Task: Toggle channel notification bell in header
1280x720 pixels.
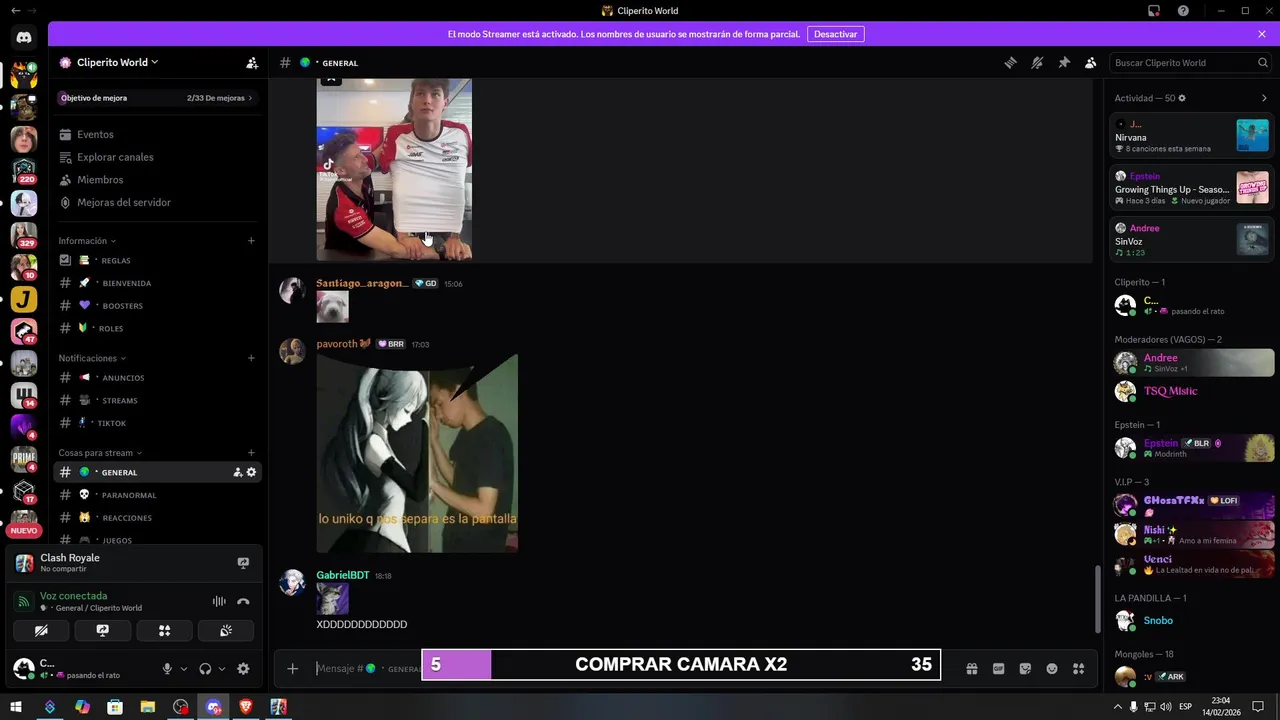Action: click(1037, 62)
